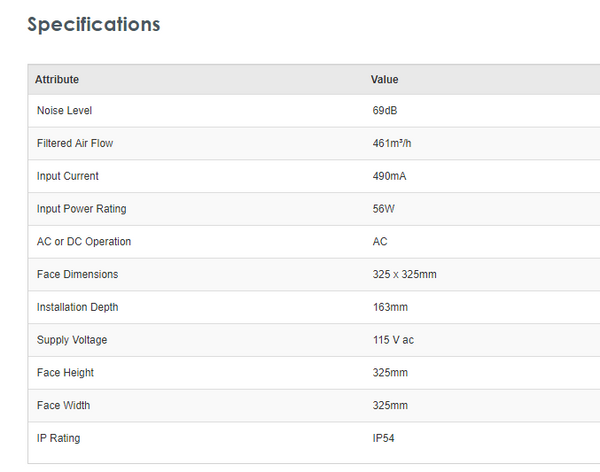Select the Input Current attribute label
This screenshot has width=600, height=472.
coord(68,176)
